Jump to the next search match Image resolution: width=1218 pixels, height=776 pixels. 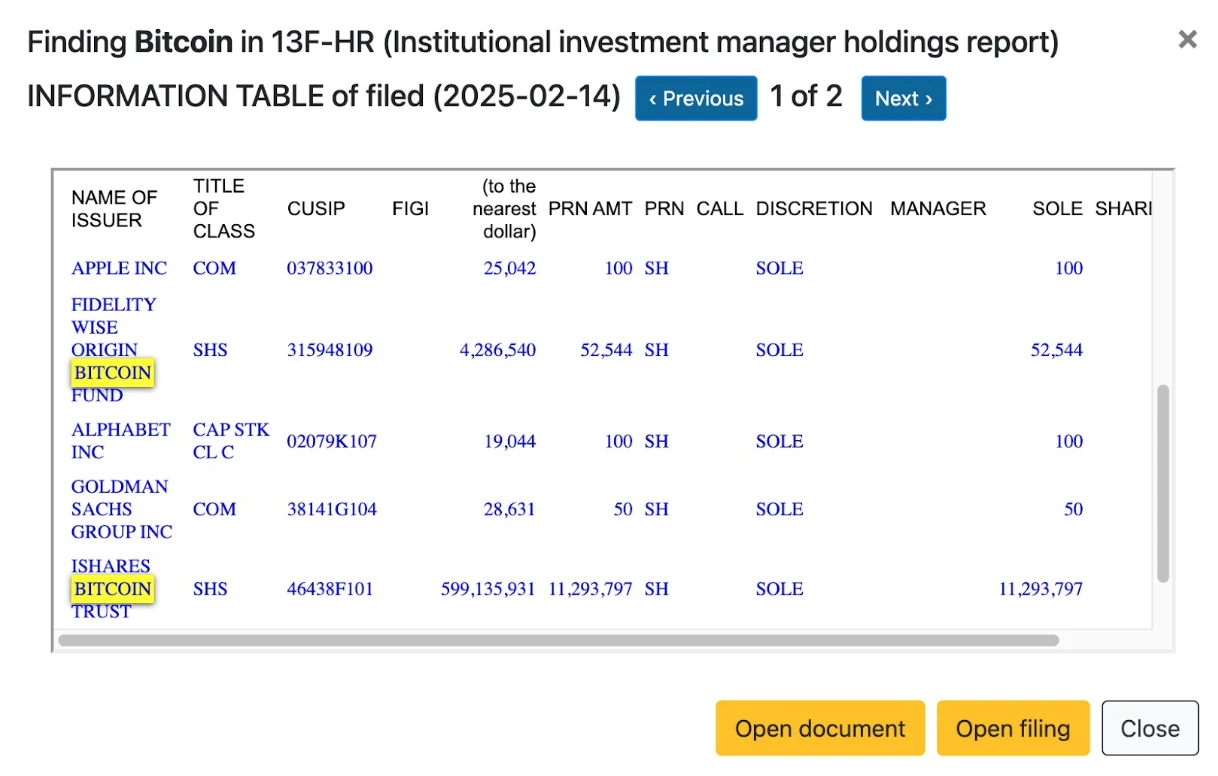coord(903,98)
